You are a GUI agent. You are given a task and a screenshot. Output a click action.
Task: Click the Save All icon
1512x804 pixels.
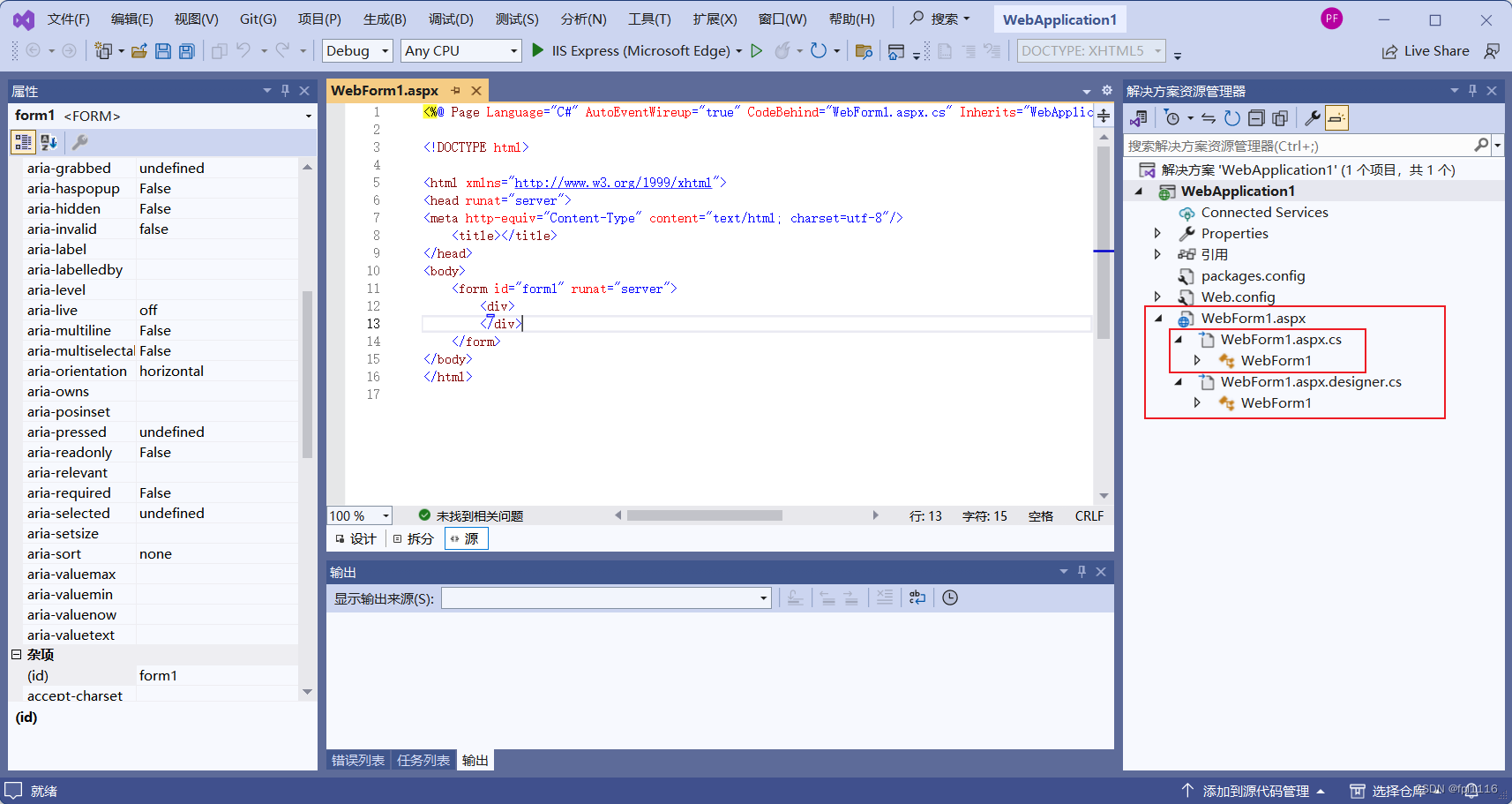(x=187, y=51)
